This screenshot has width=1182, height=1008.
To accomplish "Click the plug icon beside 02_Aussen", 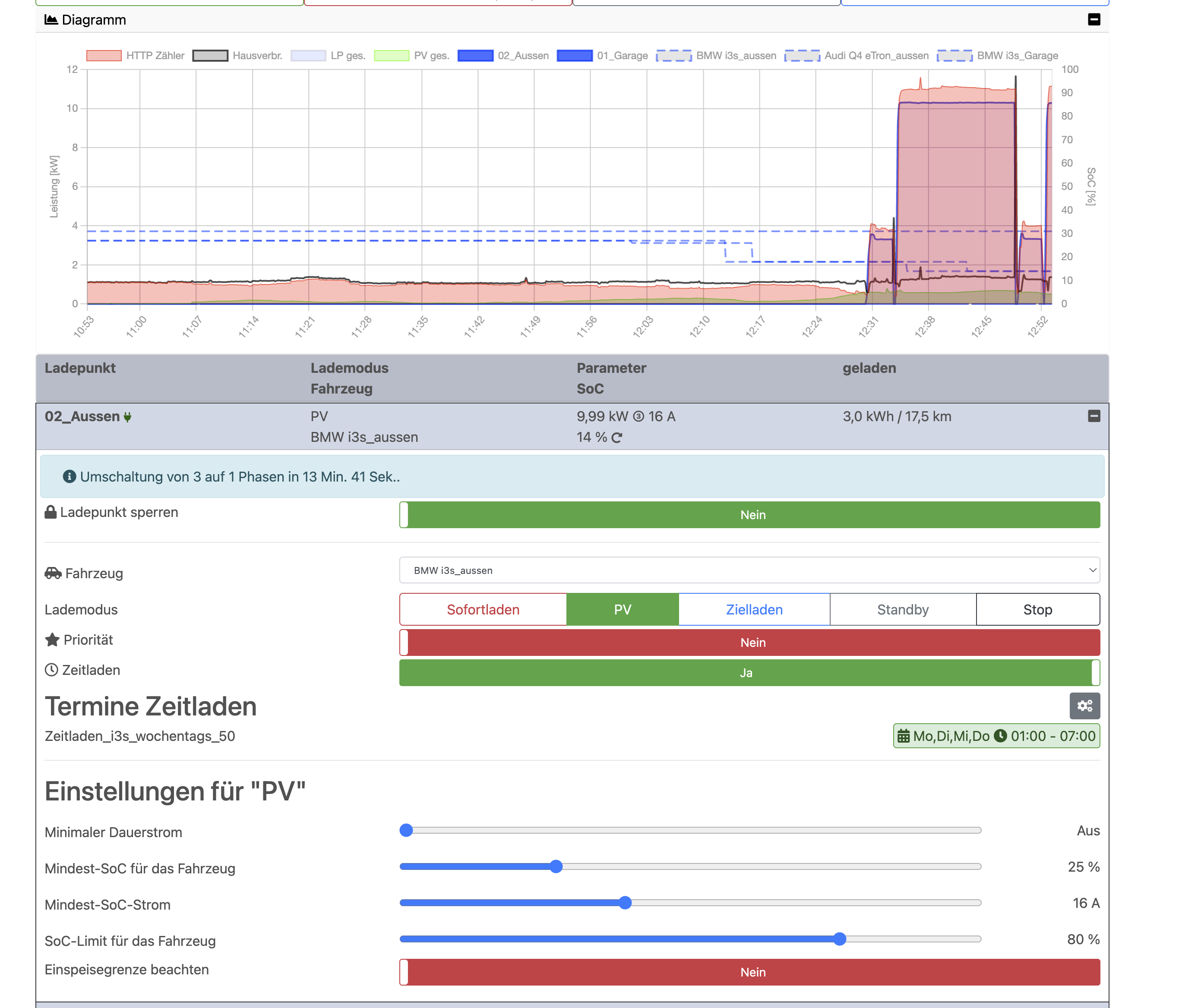I will [x=128, y=417].
